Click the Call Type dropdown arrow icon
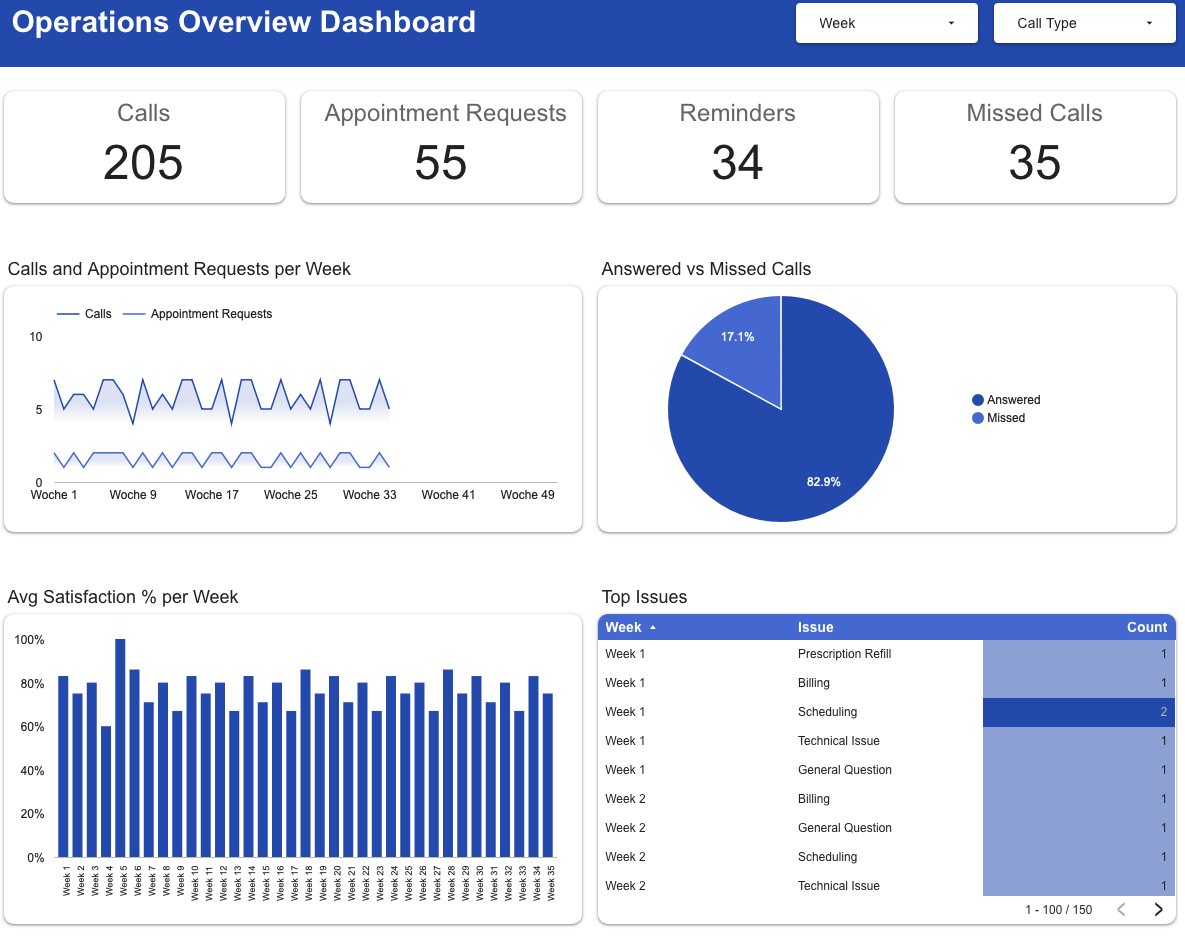The image size is (1185, 936). (1149, 23)
